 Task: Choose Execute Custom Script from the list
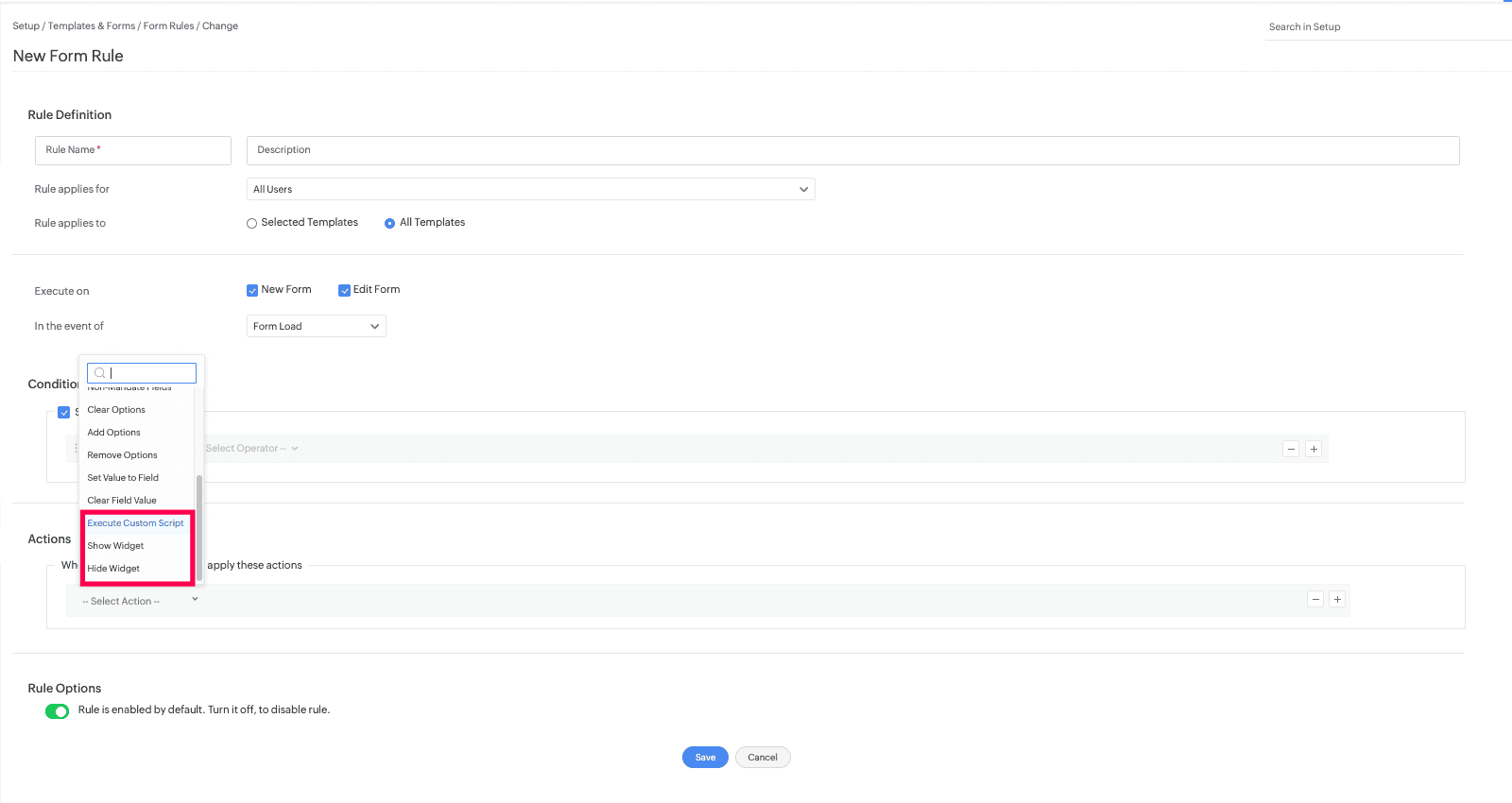[x=136, y=523]
